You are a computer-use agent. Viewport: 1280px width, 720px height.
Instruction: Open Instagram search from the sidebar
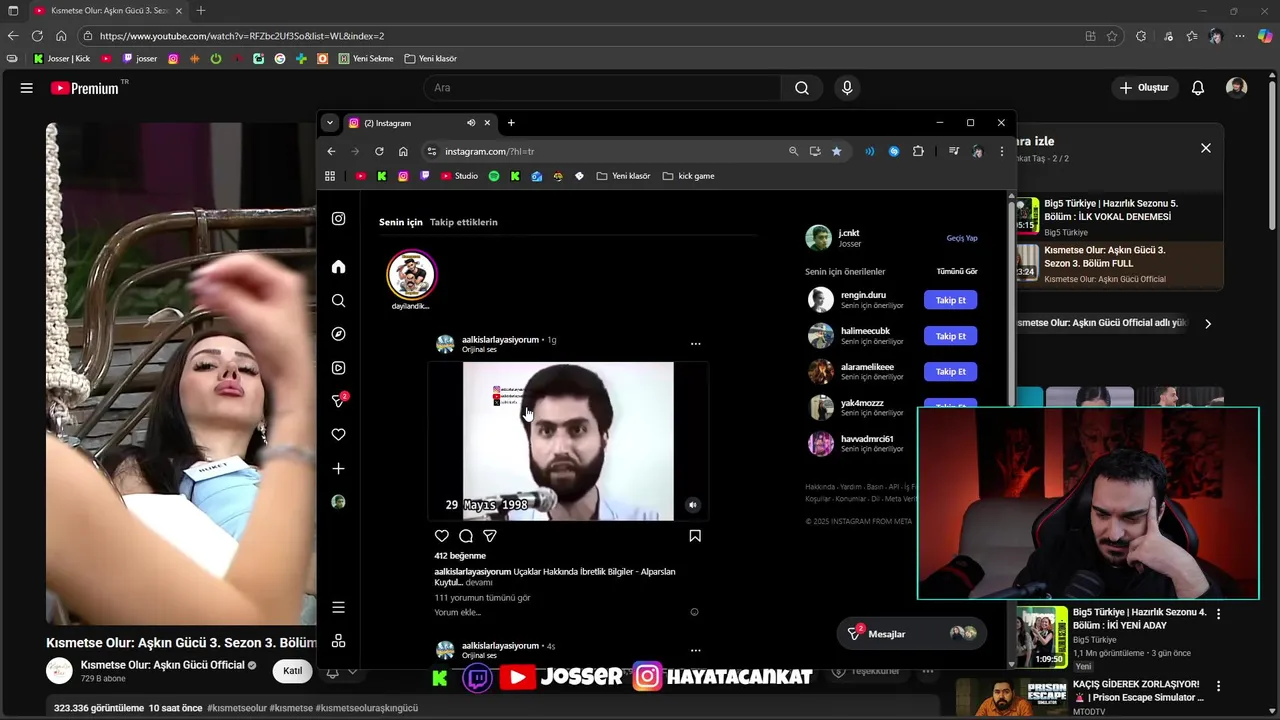338,301
